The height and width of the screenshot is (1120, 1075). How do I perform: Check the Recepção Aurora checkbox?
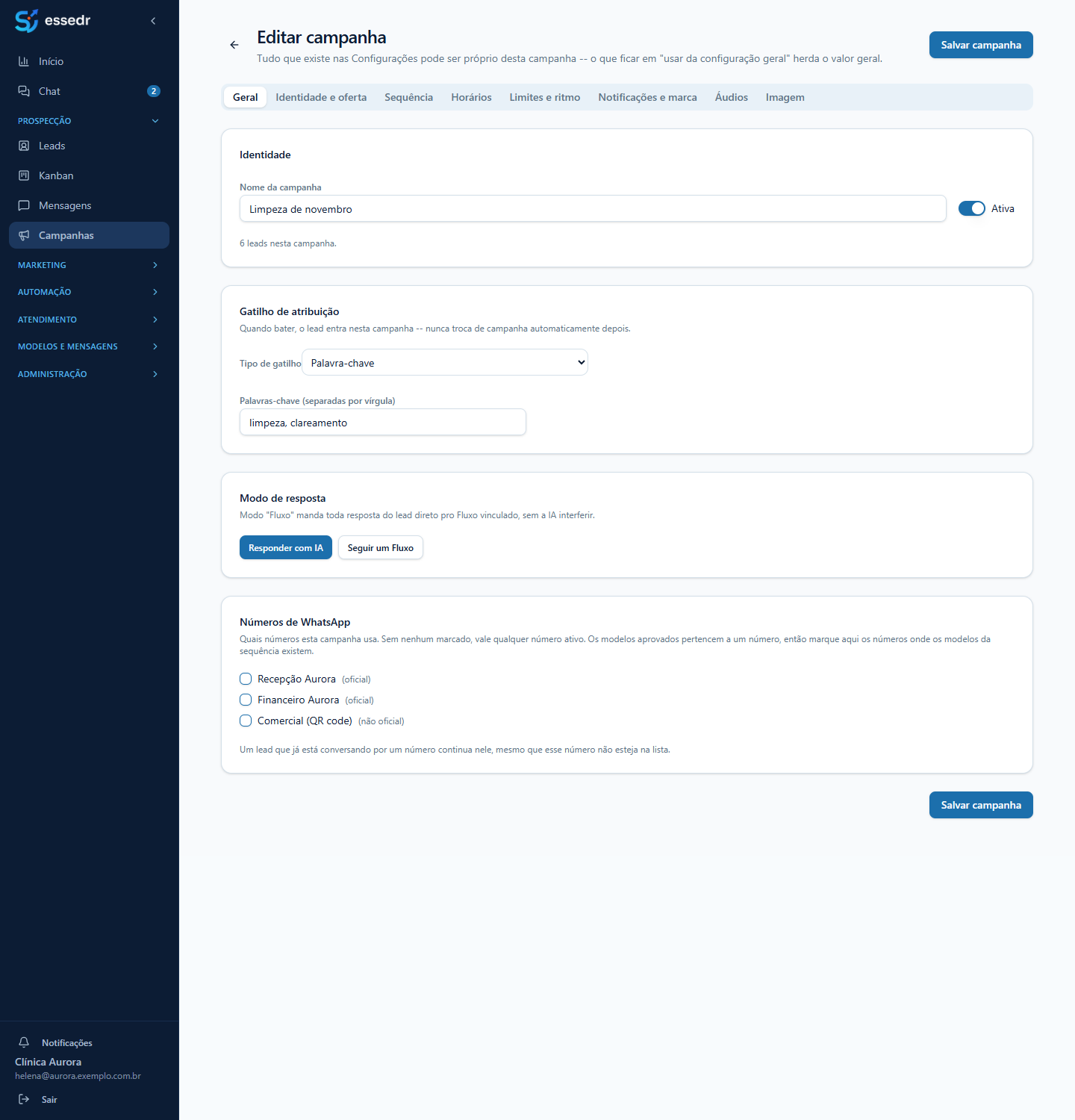246,679
